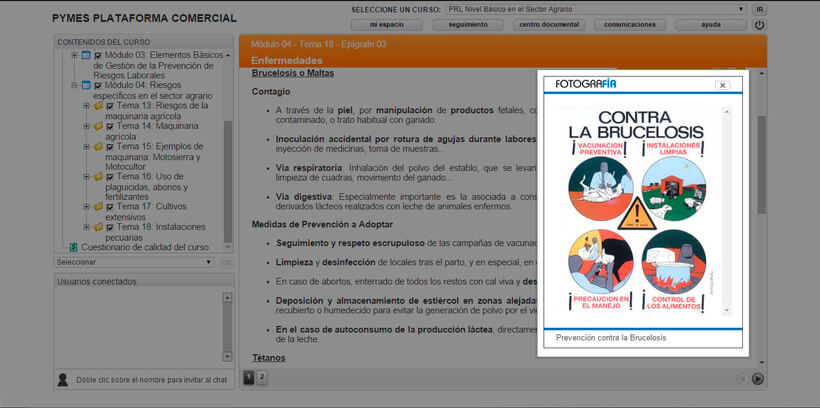820x408 pixels.
Task: Click the main content vertical scrollbar thumb
Action: coord(761,165)
